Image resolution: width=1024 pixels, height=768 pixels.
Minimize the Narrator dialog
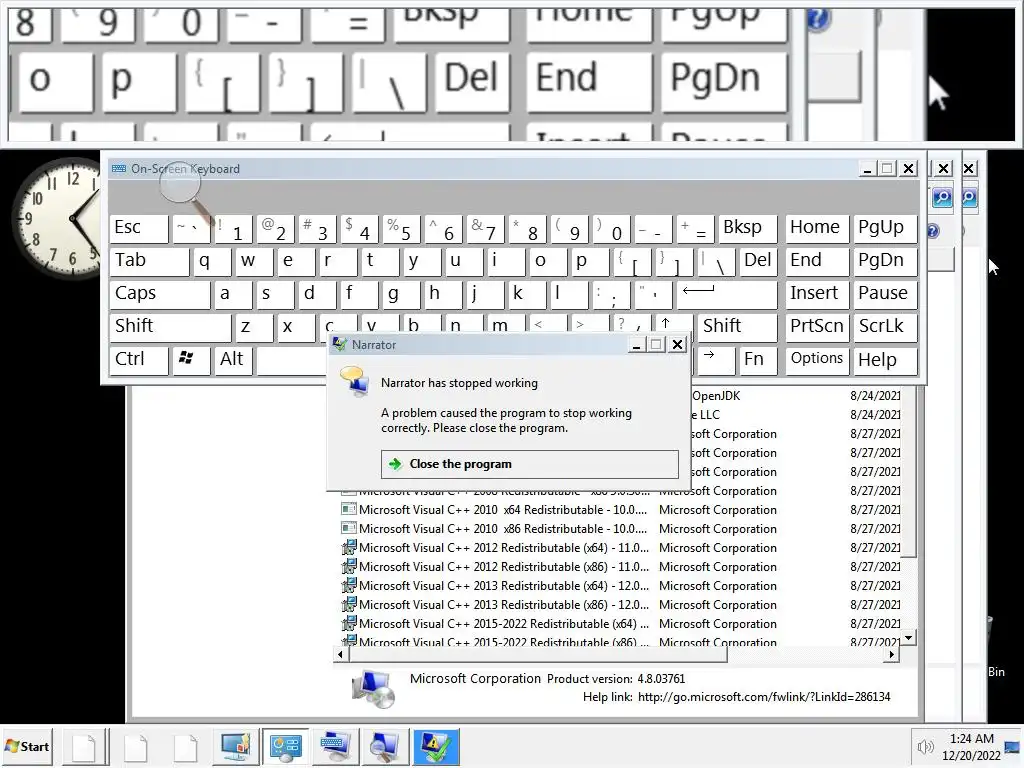click(x=635, y=345)
